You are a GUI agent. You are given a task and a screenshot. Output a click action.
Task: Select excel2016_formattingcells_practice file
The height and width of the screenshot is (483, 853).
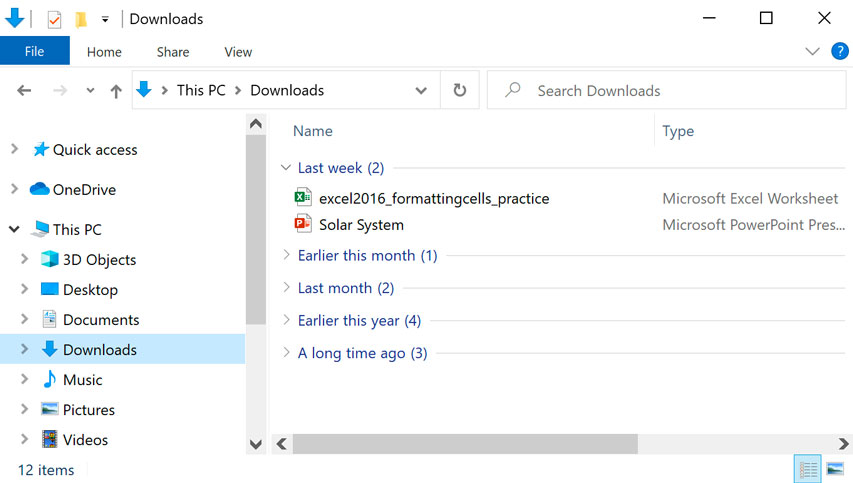(433, 198)
